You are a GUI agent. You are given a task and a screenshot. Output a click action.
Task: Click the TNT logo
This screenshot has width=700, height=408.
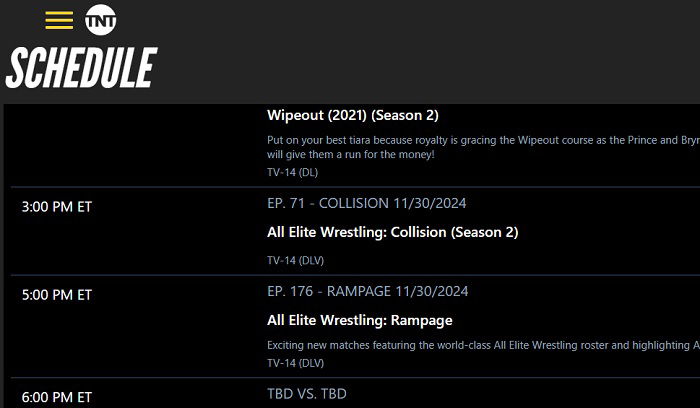coord(100,20)
